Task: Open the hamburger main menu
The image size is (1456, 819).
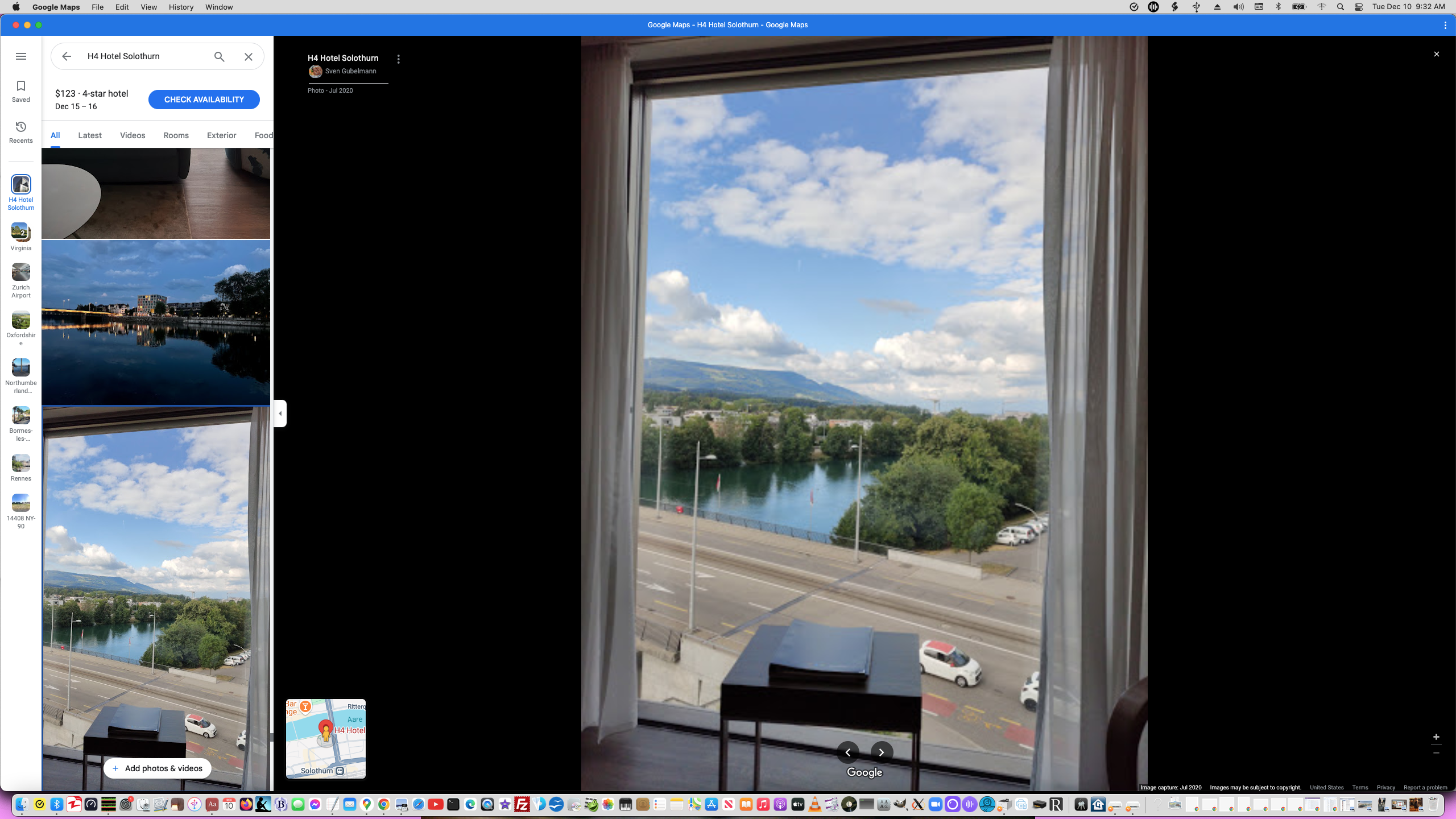Action: (x=21, y=56)
